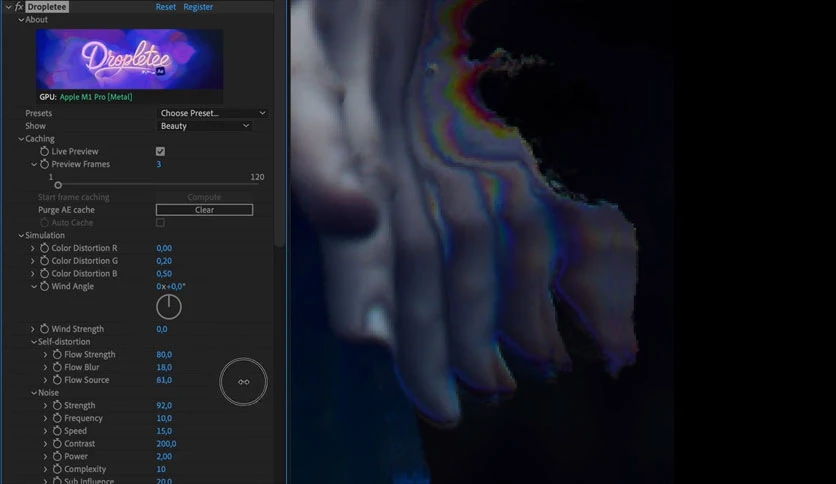Click the Register link
Image resolution: width=836 pixels, height=484 pixels.
pos(198,7)
